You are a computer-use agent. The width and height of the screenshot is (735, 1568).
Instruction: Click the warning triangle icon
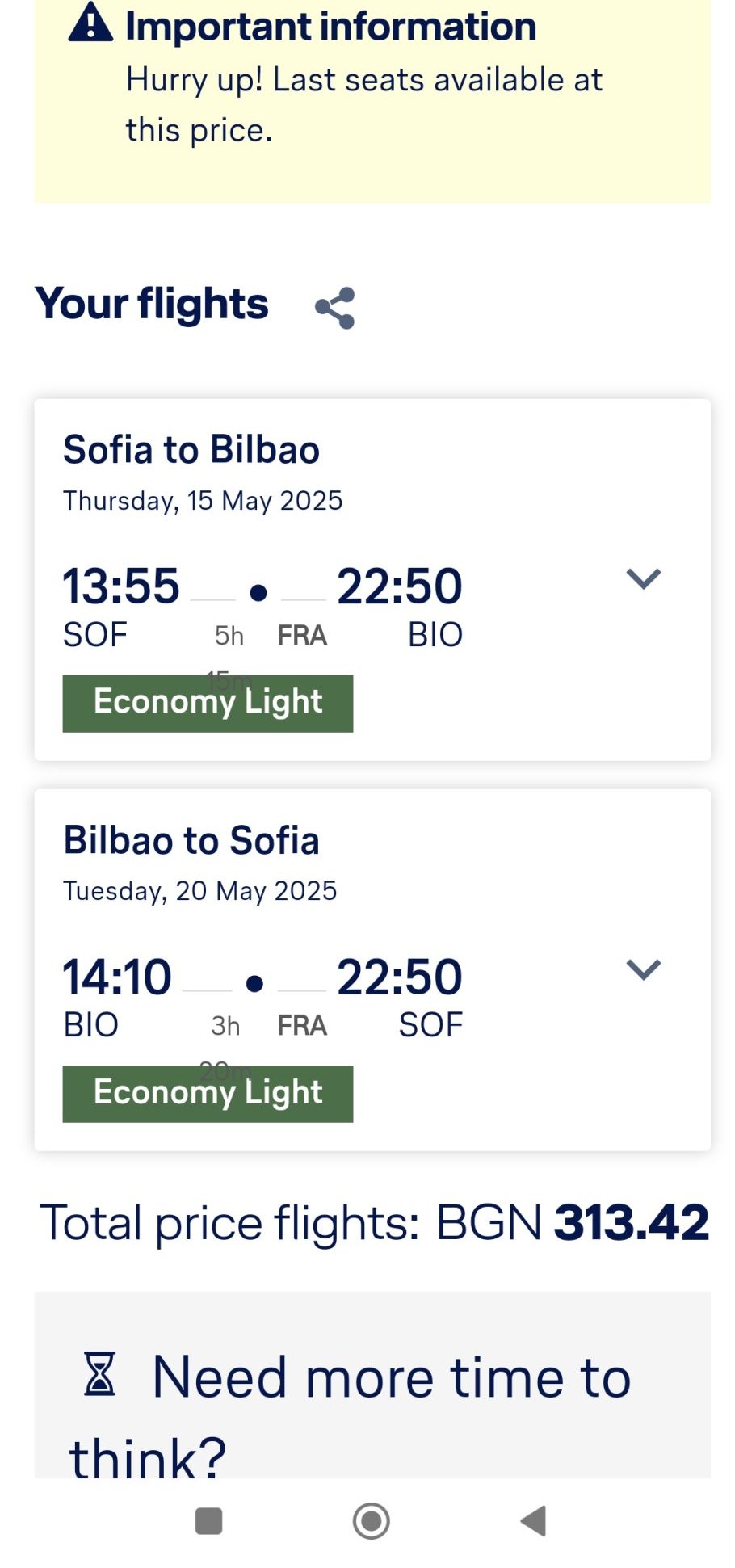pos(90,23)
